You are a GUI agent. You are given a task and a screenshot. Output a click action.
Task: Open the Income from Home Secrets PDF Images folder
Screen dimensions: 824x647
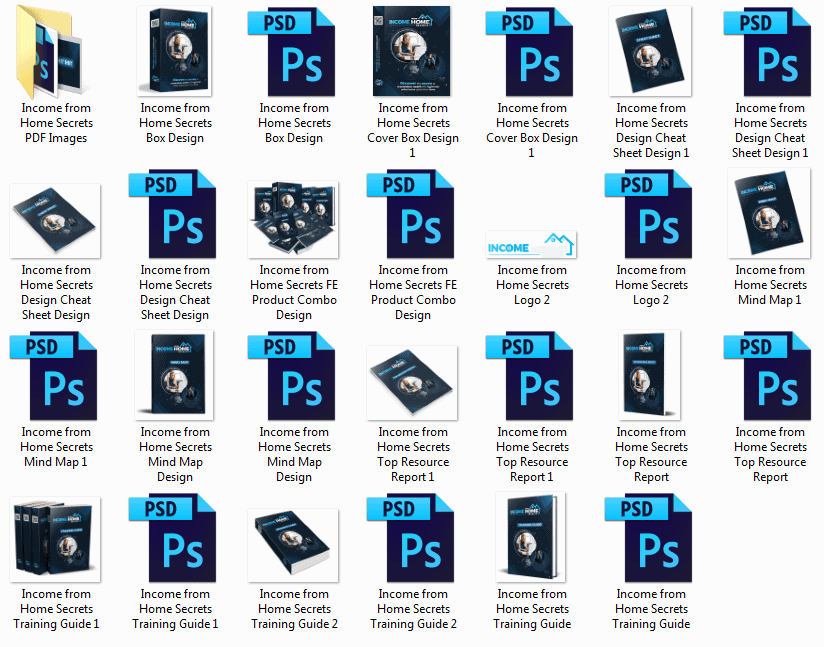(56, 50)
